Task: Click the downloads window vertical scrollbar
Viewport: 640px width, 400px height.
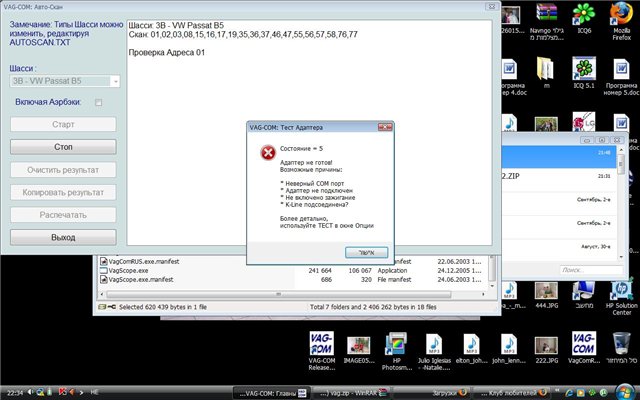Action: [621, 203]
